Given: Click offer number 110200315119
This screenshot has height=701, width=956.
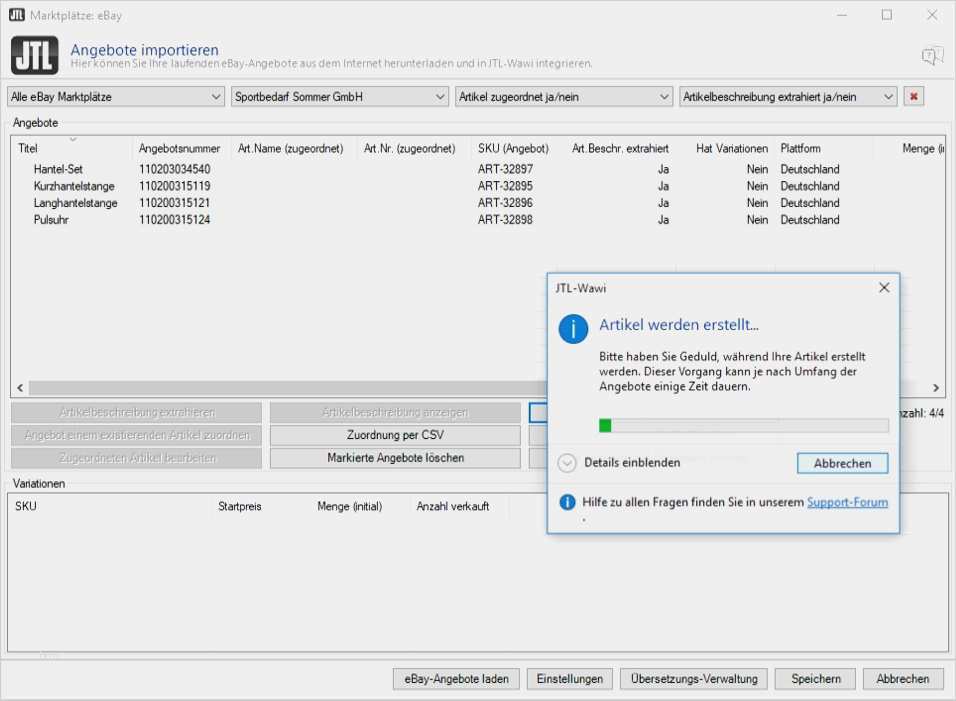Looking at the screenshot, I should (x=174, y=186).
